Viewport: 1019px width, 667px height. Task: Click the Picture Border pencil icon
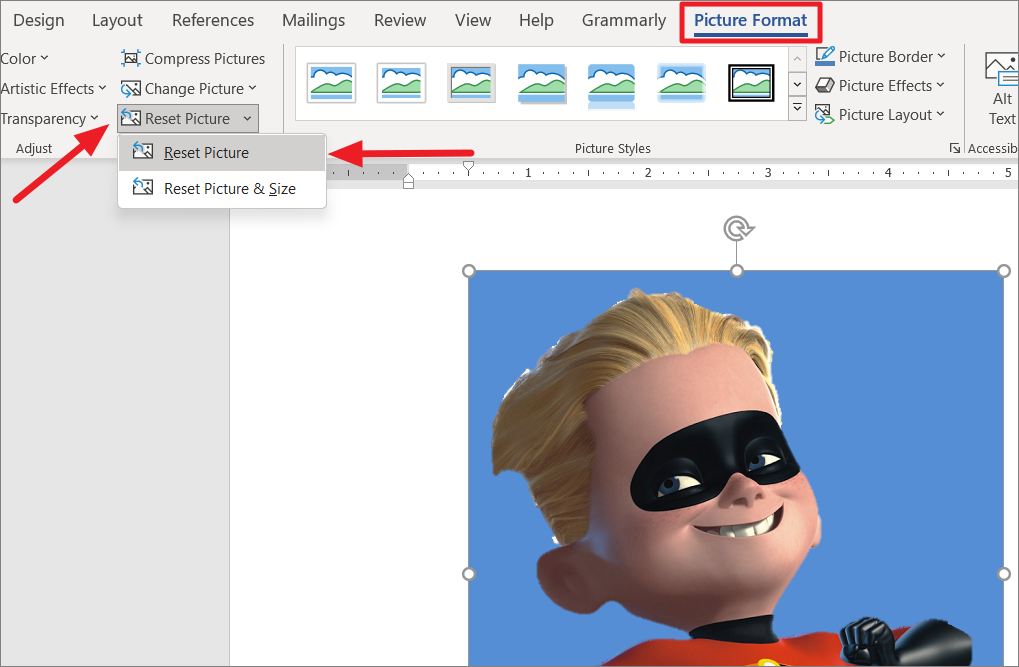pos(825,56)
